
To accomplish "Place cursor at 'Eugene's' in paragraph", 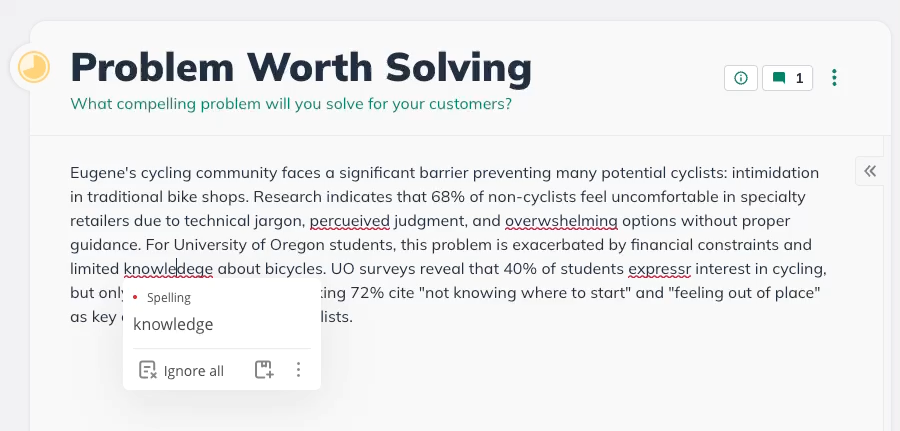I will [101, 172].
